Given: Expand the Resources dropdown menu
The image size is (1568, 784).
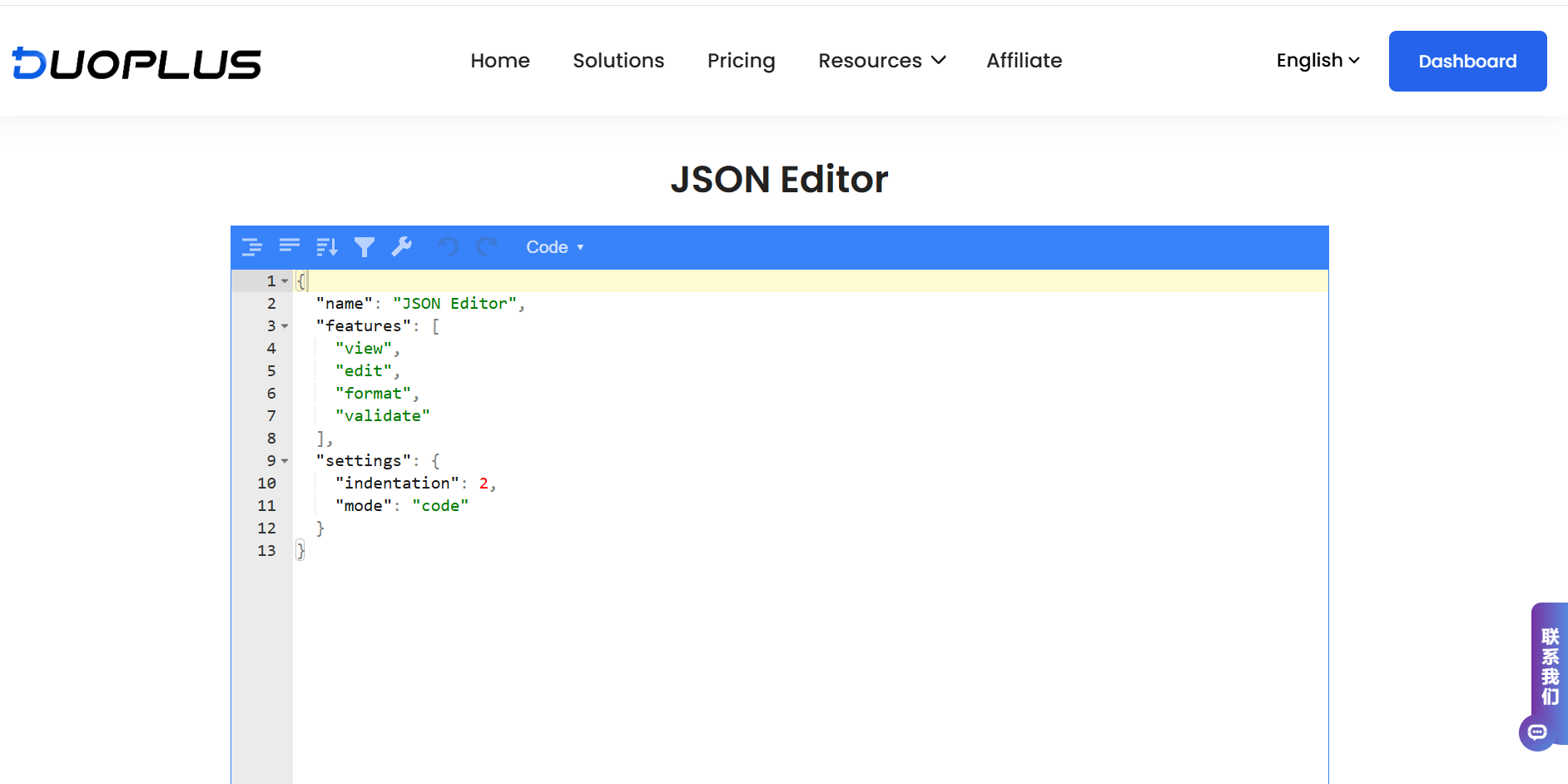Looking at the screenshot, I should (882, 61).
